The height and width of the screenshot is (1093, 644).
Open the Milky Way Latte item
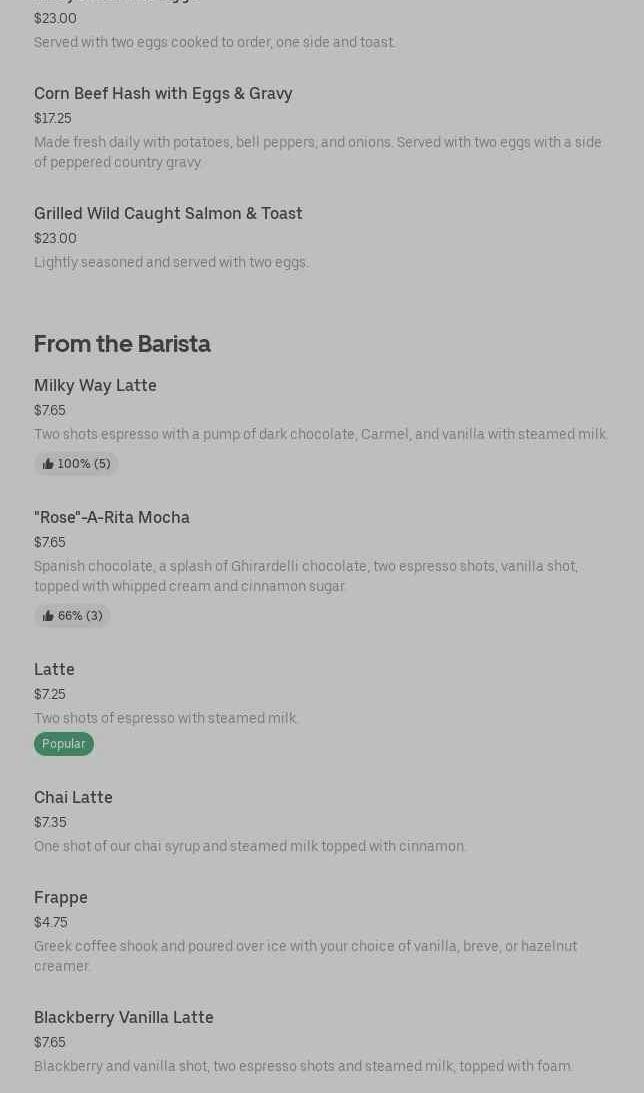(95, 385)
